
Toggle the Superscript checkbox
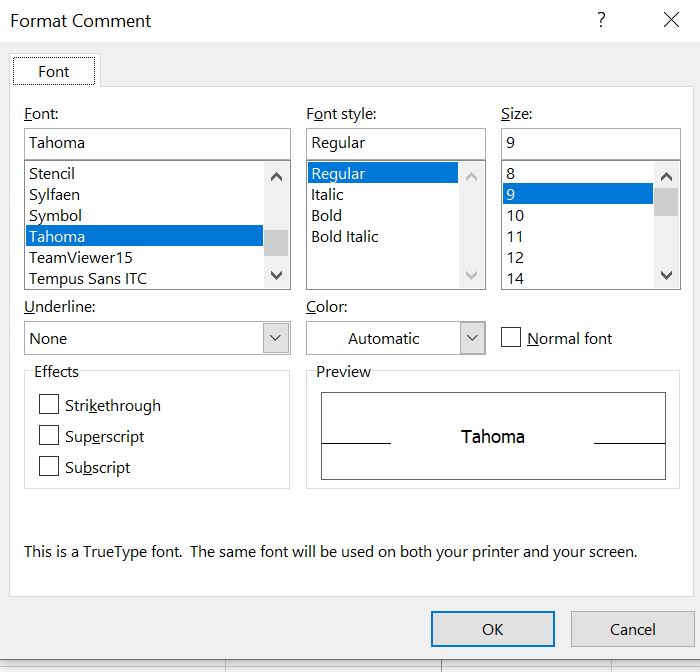click(x=49, y=436)
